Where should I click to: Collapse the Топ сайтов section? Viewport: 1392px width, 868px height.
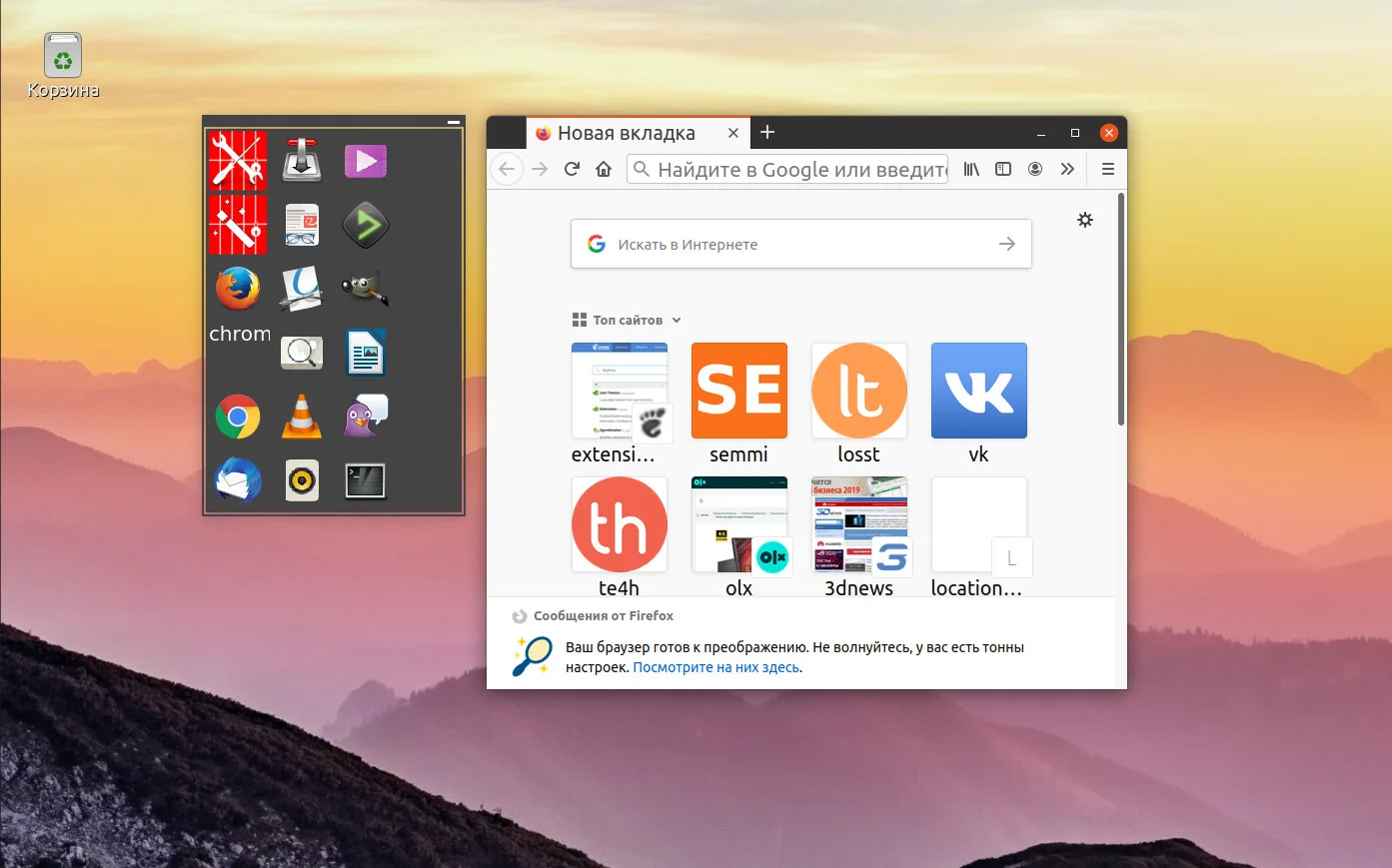tap(627, 320)
